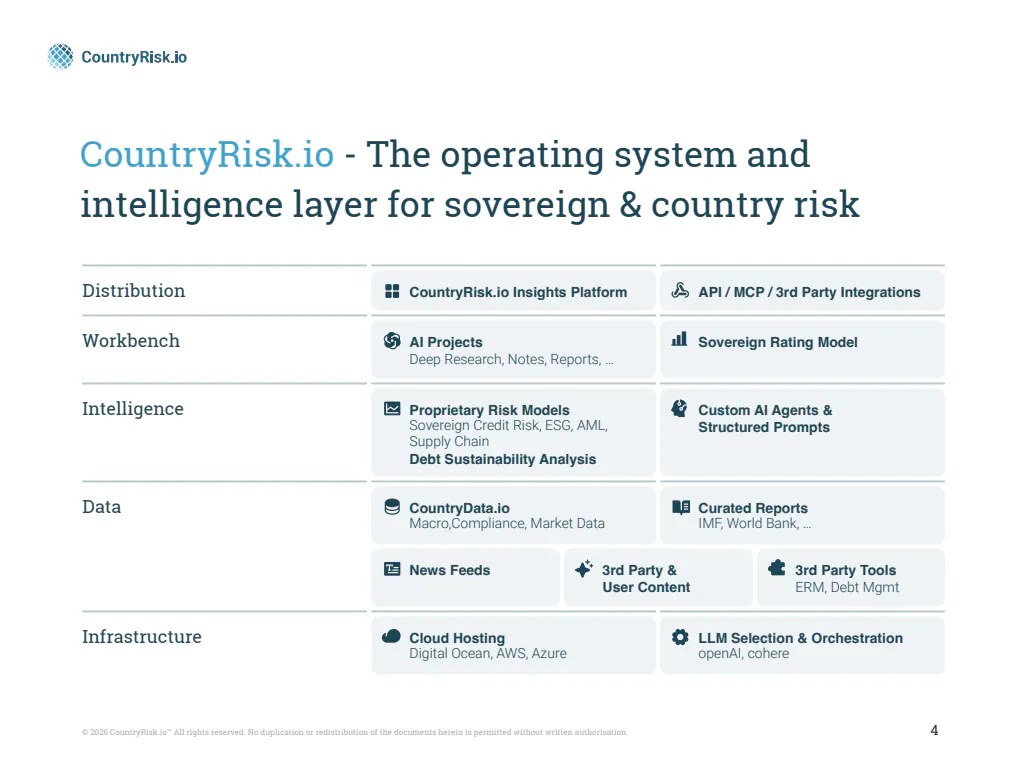Image resolution: width=1024 pixels, height=768 pixels.
Task: Select the 3rd Party & User Content label
Action: 646,579
